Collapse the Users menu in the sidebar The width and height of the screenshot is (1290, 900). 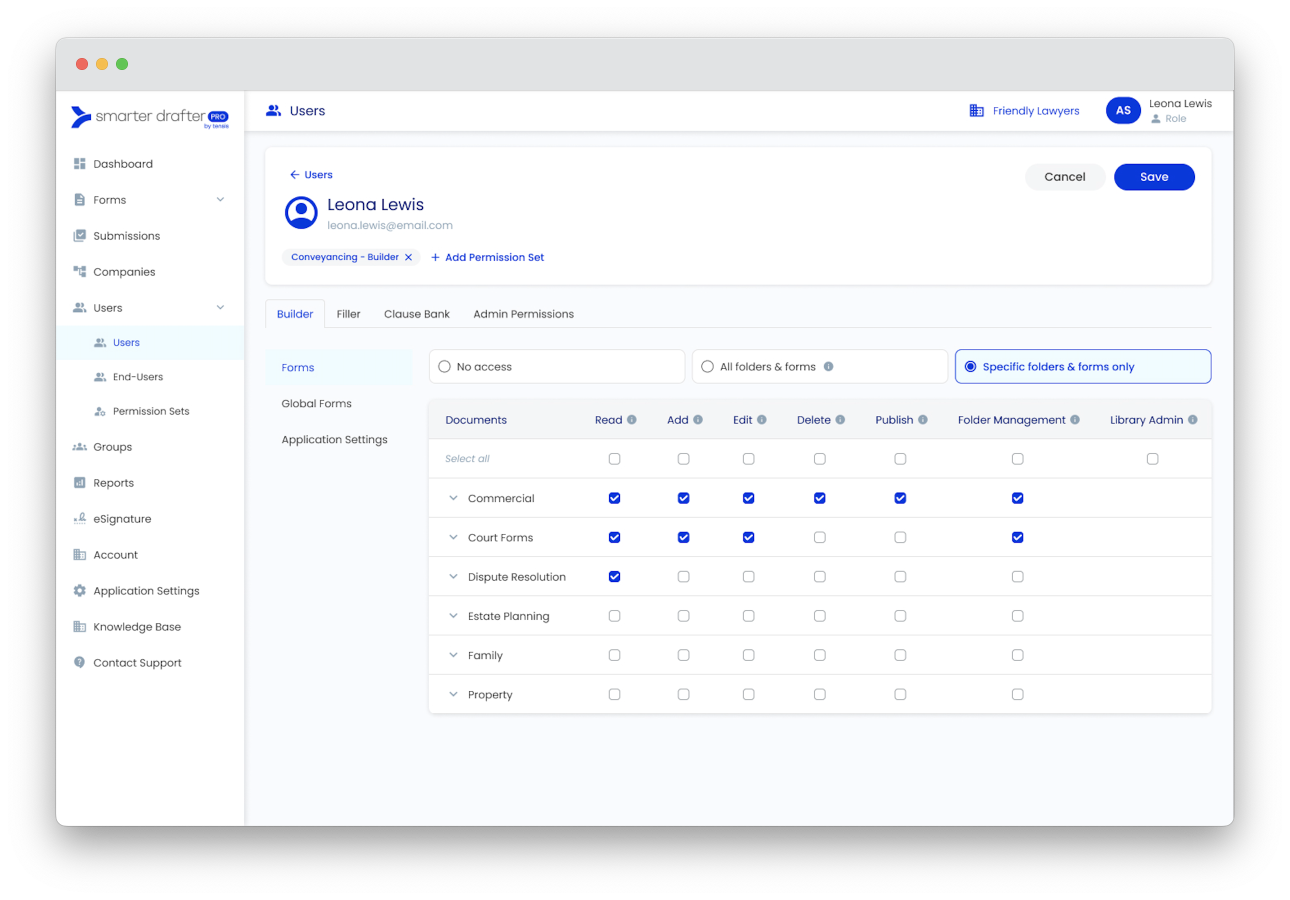(x=220, y=307)
